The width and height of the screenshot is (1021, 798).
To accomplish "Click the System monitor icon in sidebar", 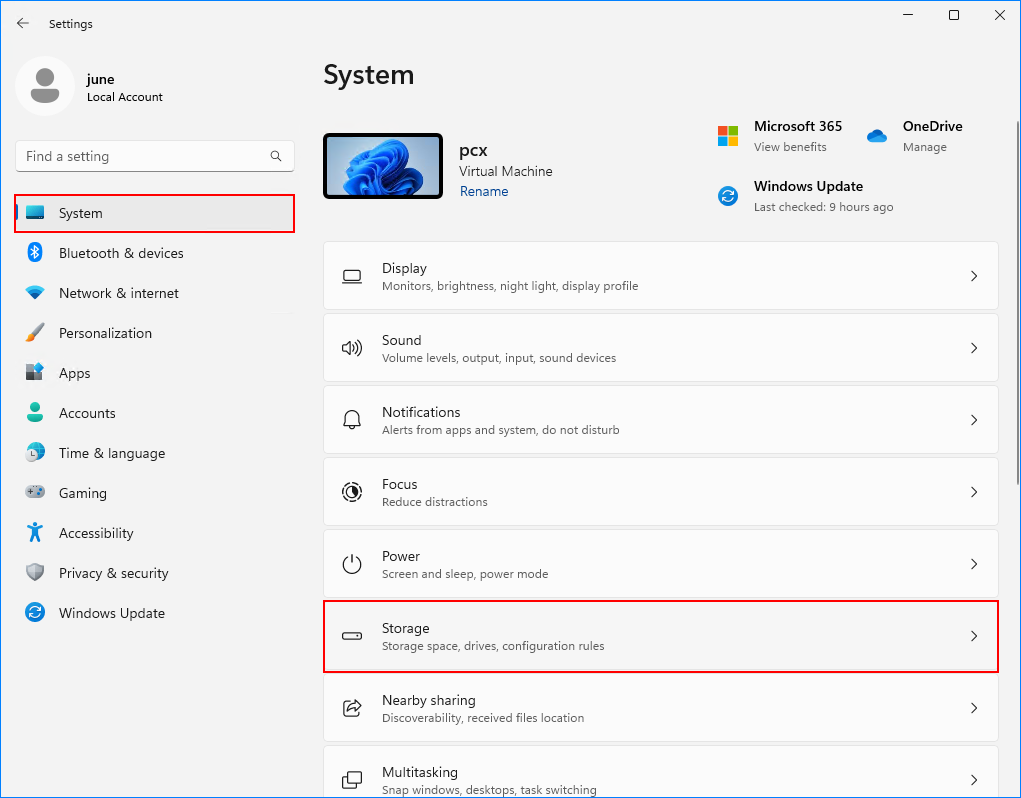I will pos(35,213).
